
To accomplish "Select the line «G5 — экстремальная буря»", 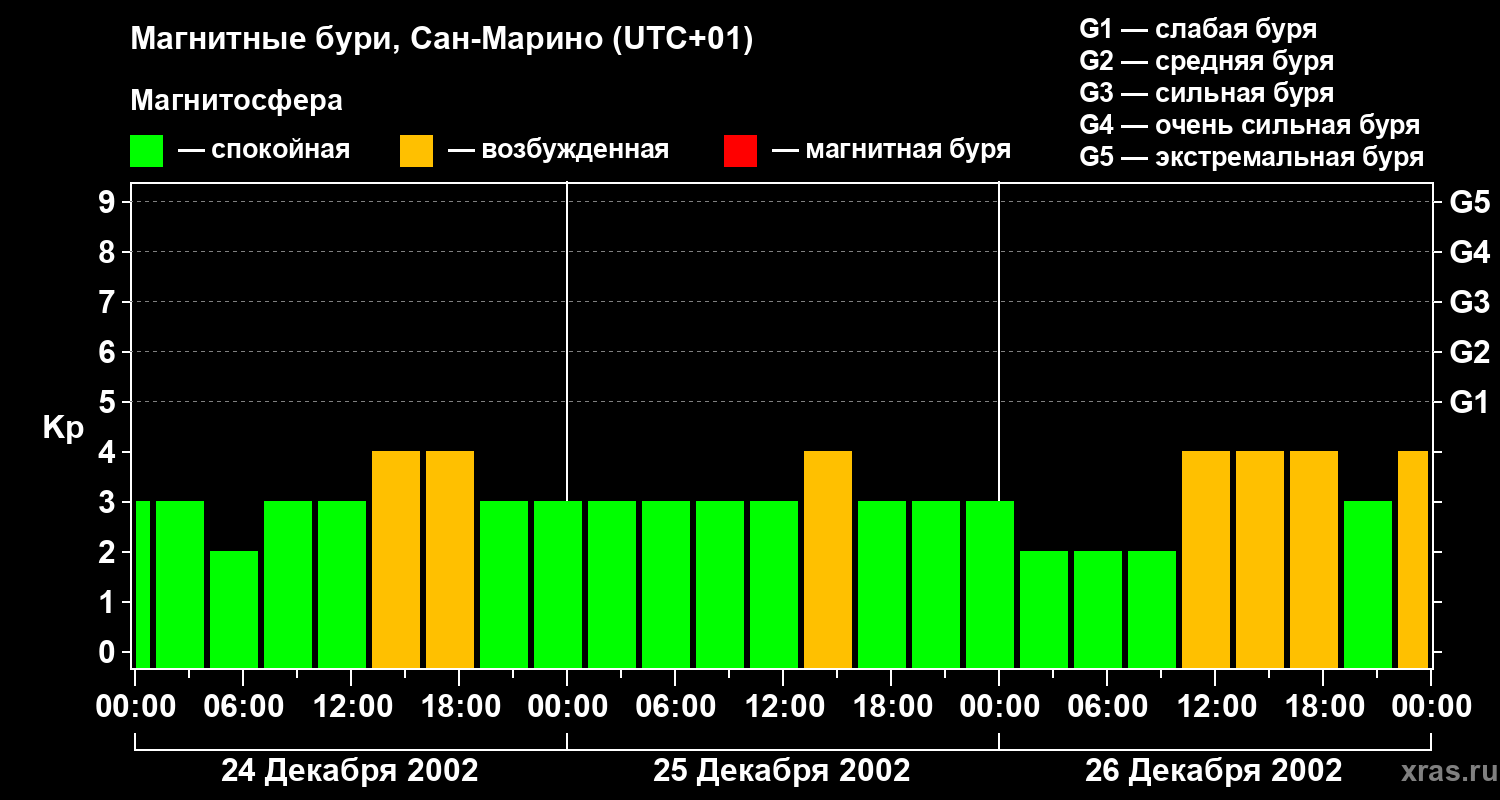I will [1252, 157].
